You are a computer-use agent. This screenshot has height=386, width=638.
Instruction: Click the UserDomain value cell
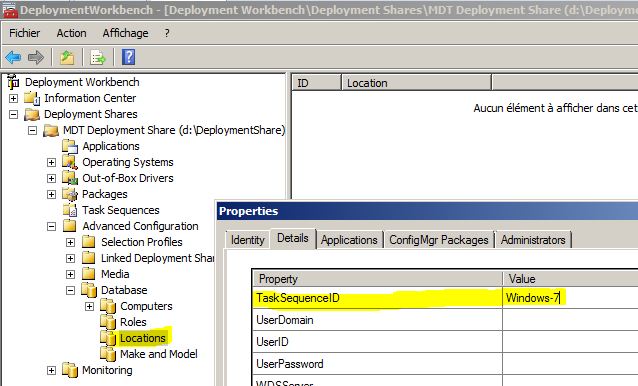pyautogui.click(x=570, y=320)
